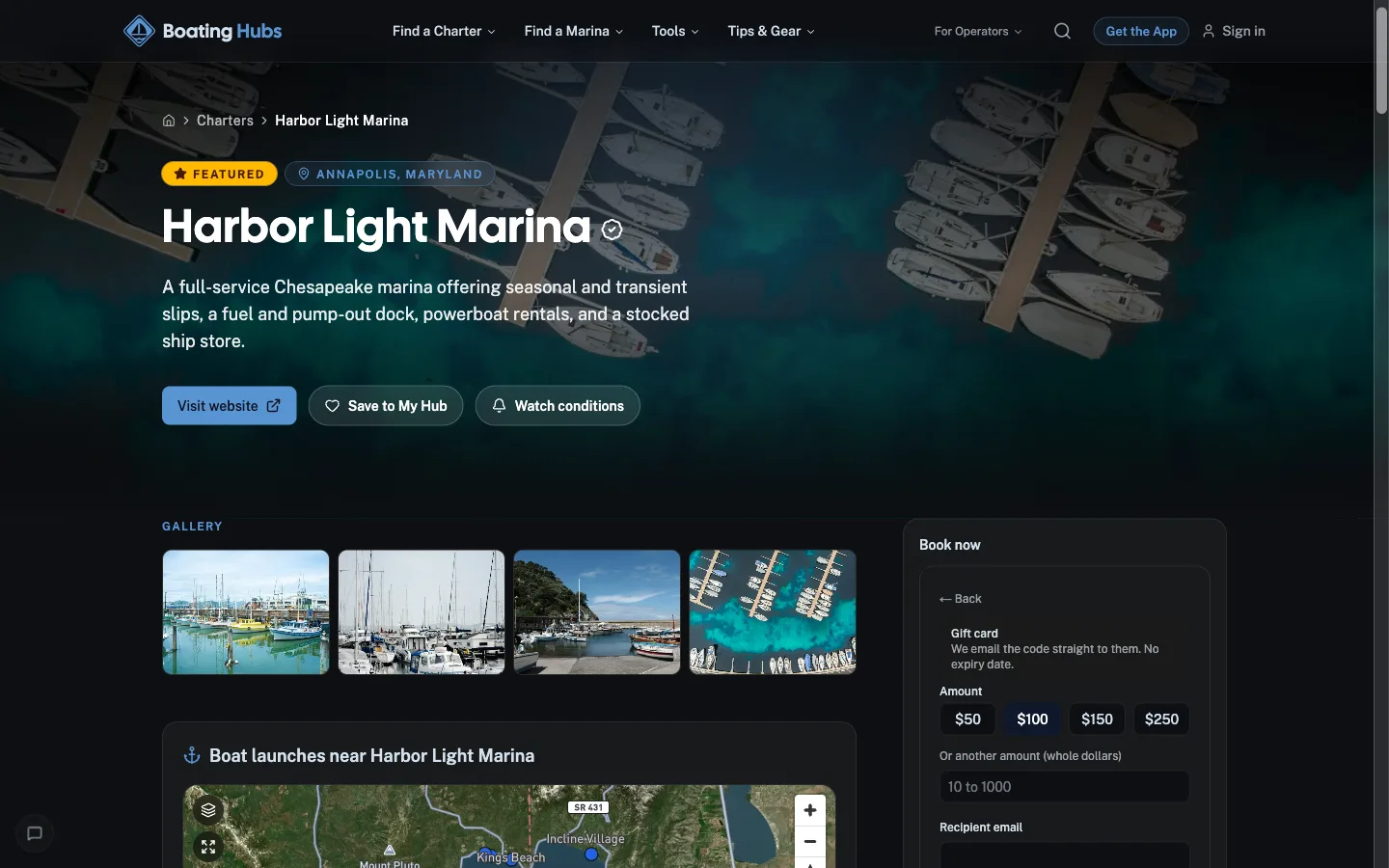The height and width of the screenshot is (868, 1389).
Task: Open the chat bubble icon
Action: [x=35, y=833]
